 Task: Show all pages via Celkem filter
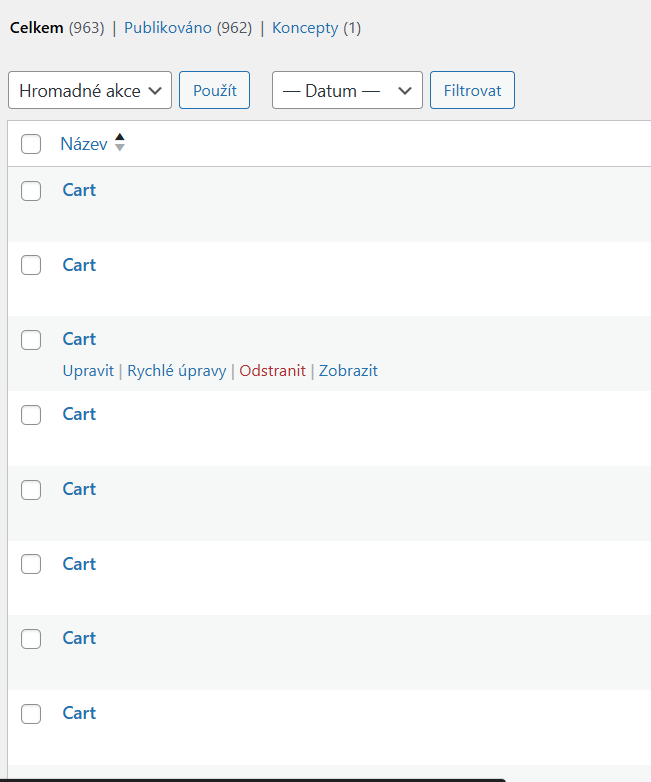pyautogui.click(x=37, y=28)
